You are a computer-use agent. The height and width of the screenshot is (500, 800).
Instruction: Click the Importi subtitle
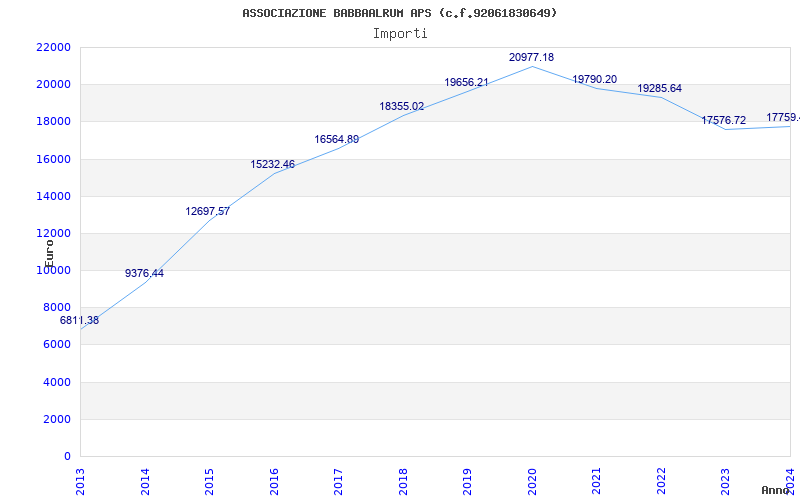(x=400, y=34)
